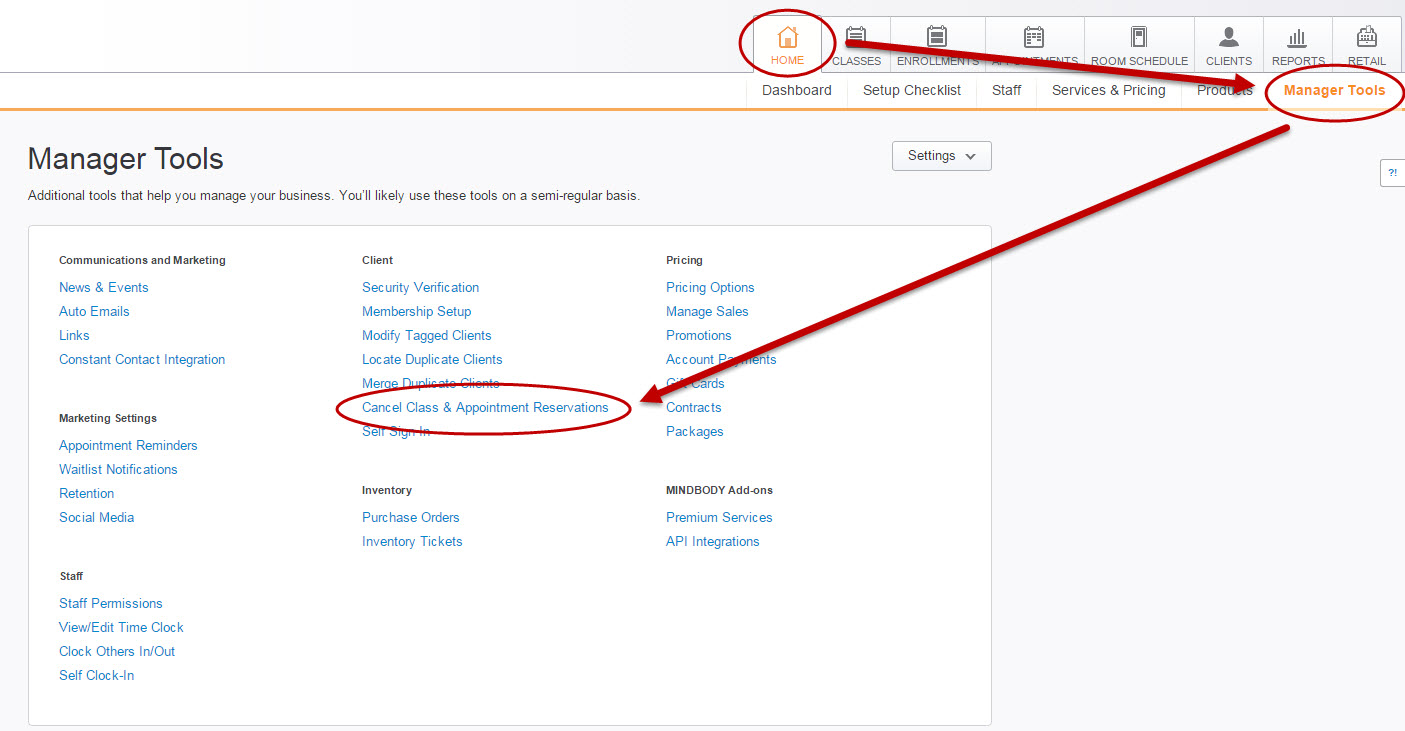1405x731 pixels.
Task: Open the Reports bar chart icon
Action: [x=1297, y=38]
